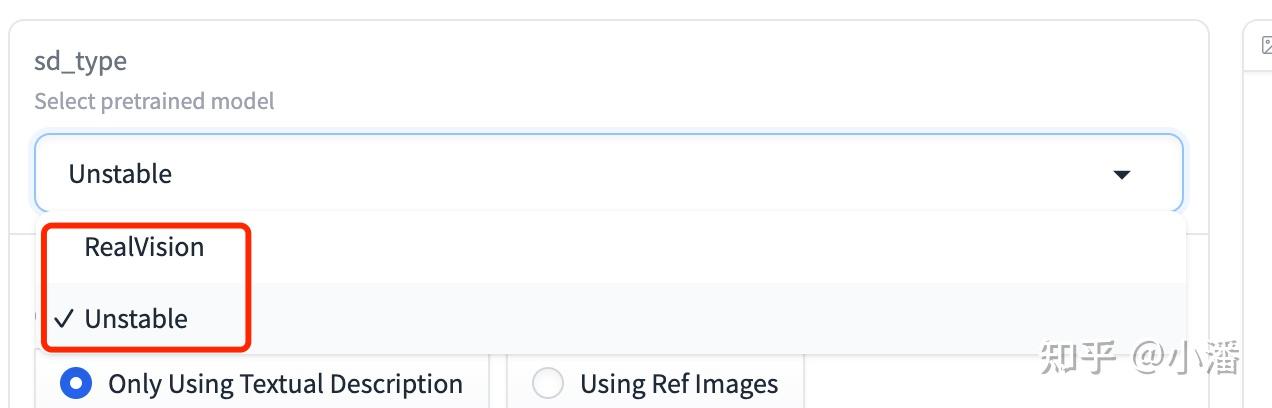This screenshot has height=408, width=1272.
Task: Collapse the sd_type list with the caret arrow
Action: click(1122, 175)
